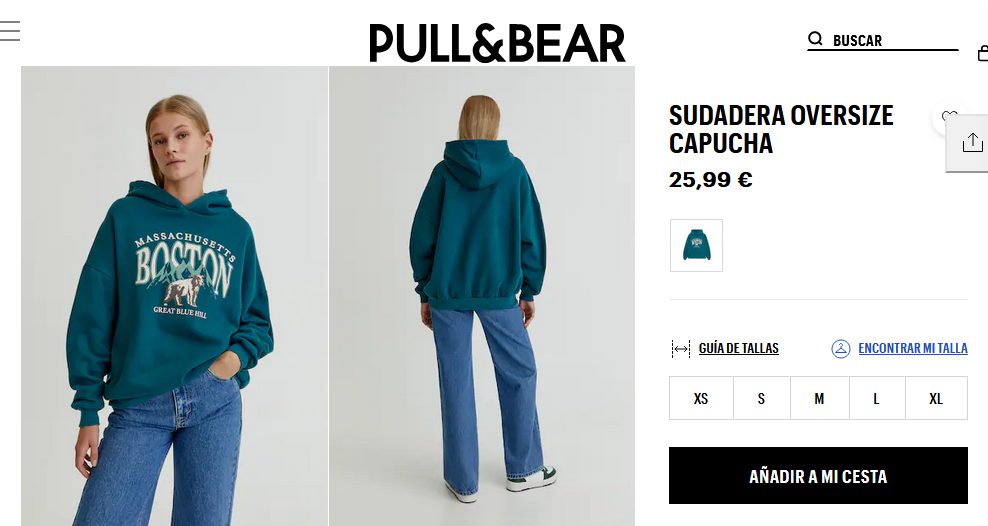This screenshot has width=988, height=526.
Task: Click the hanger find-my-size icon
Action: pyautogui.click(x=841, y=348)
